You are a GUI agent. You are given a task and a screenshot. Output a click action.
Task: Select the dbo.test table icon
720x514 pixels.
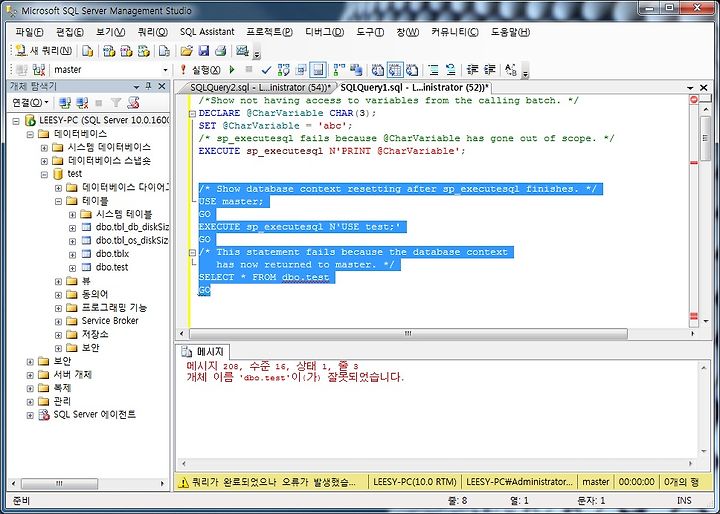pyautogui.click(x=86, y=267)
